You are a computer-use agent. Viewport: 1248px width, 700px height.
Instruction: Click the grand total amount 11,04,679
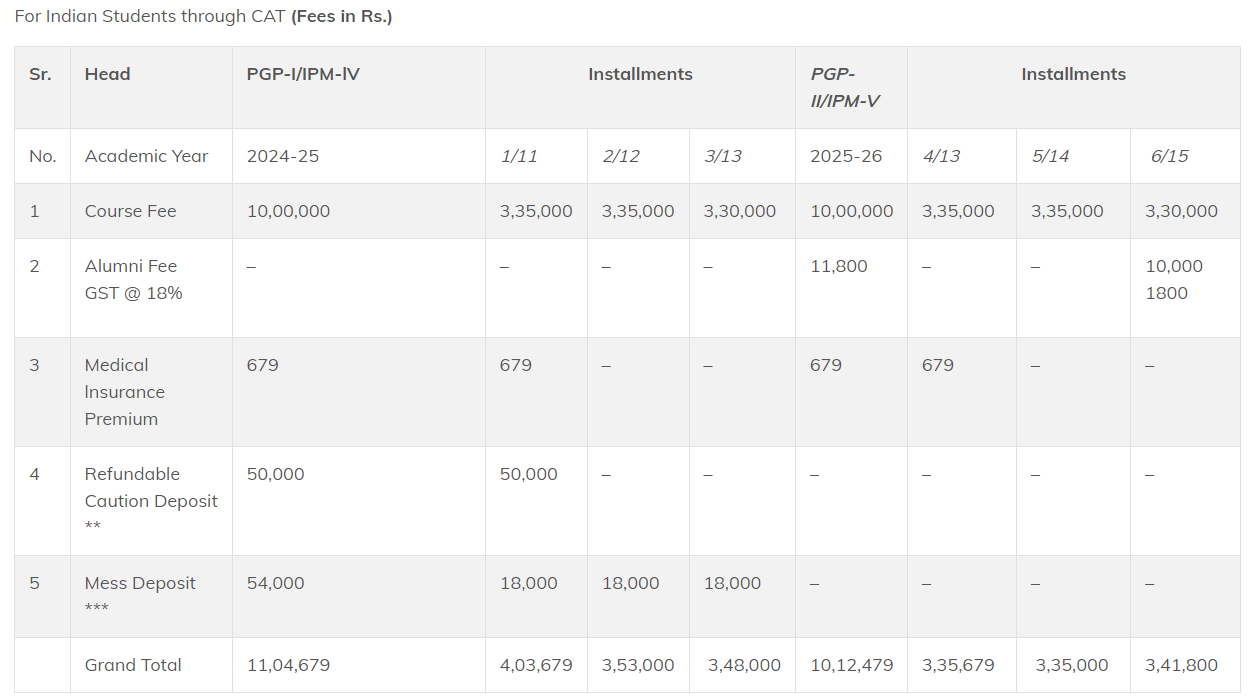point(288,665)
